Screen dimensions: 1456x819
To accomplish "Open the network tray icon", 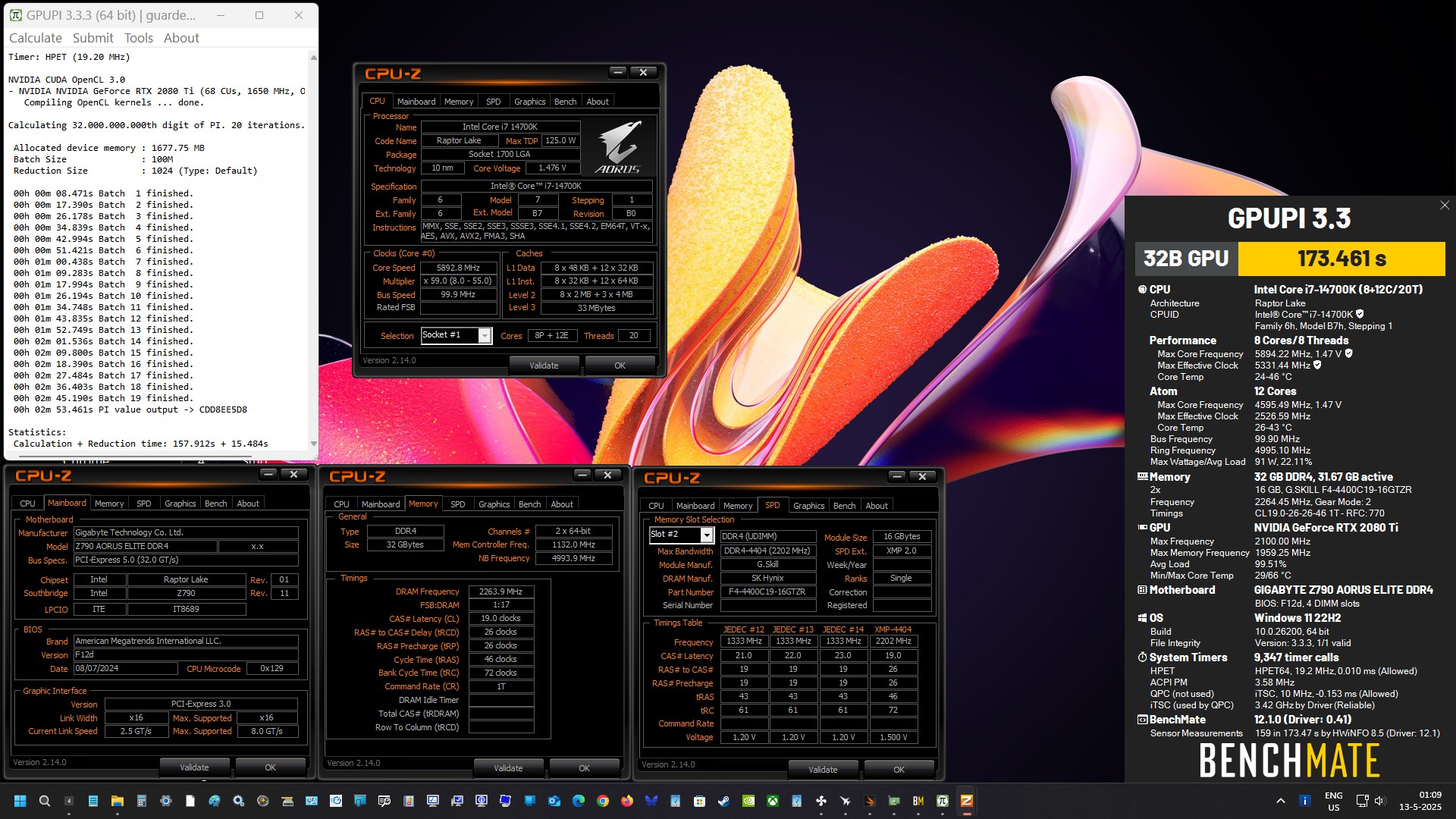I will 1363,801.
